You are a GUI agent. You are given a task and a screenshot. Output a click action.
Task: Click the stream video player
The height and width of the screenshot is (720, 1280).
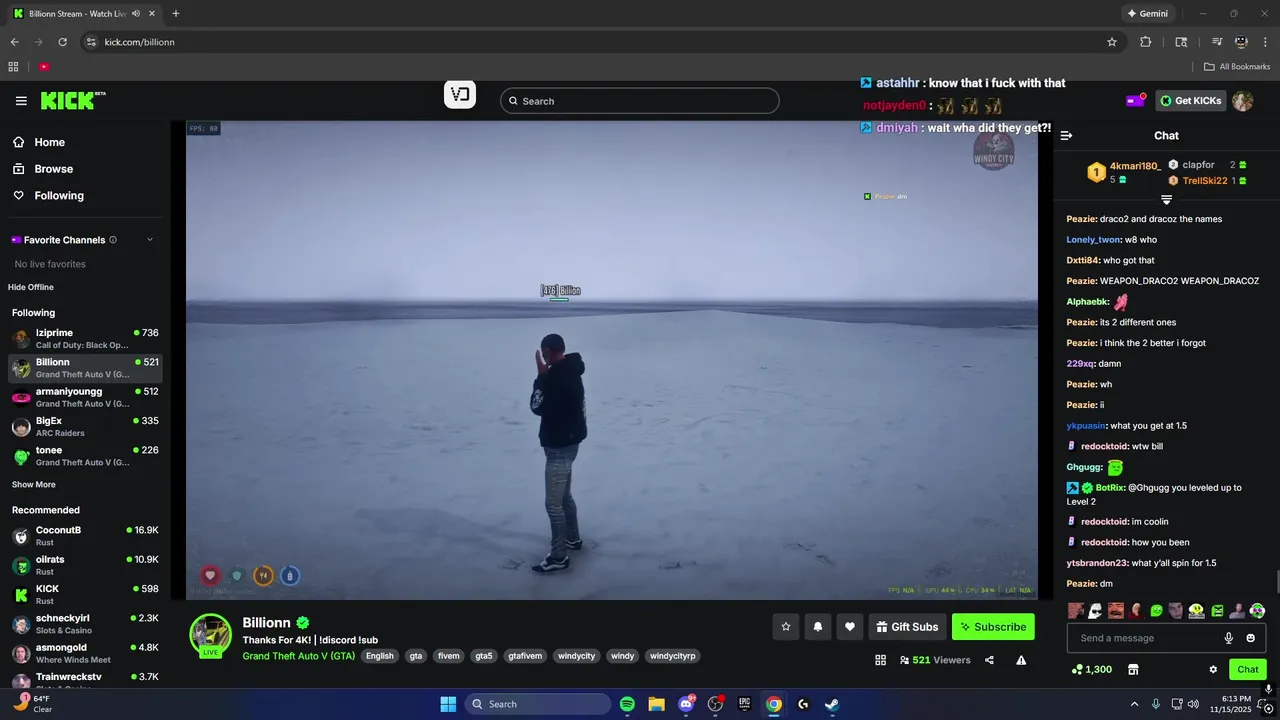click(612, 360)
